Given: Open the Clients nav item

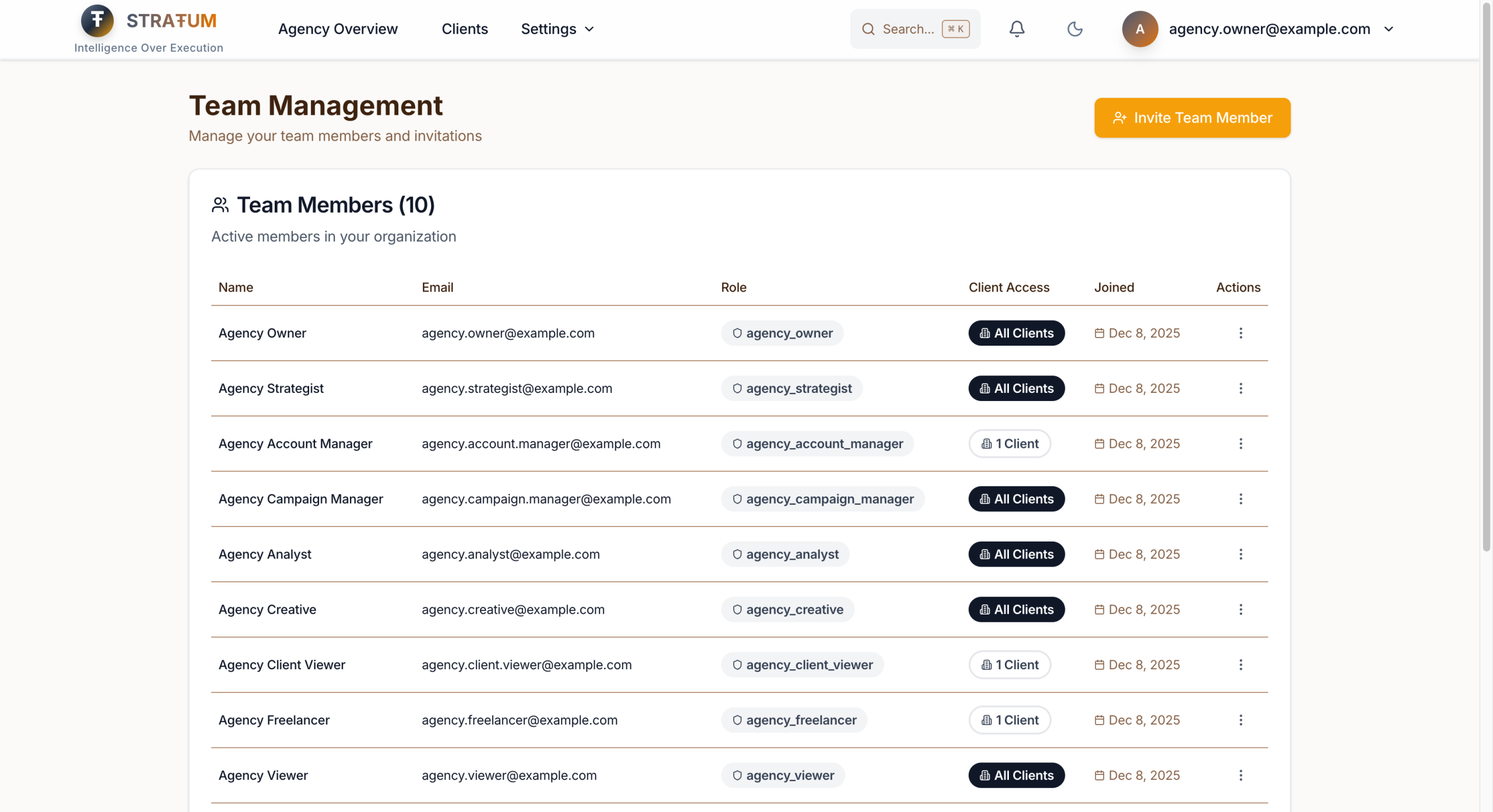Looking at the screenshot, I should 464,29.
